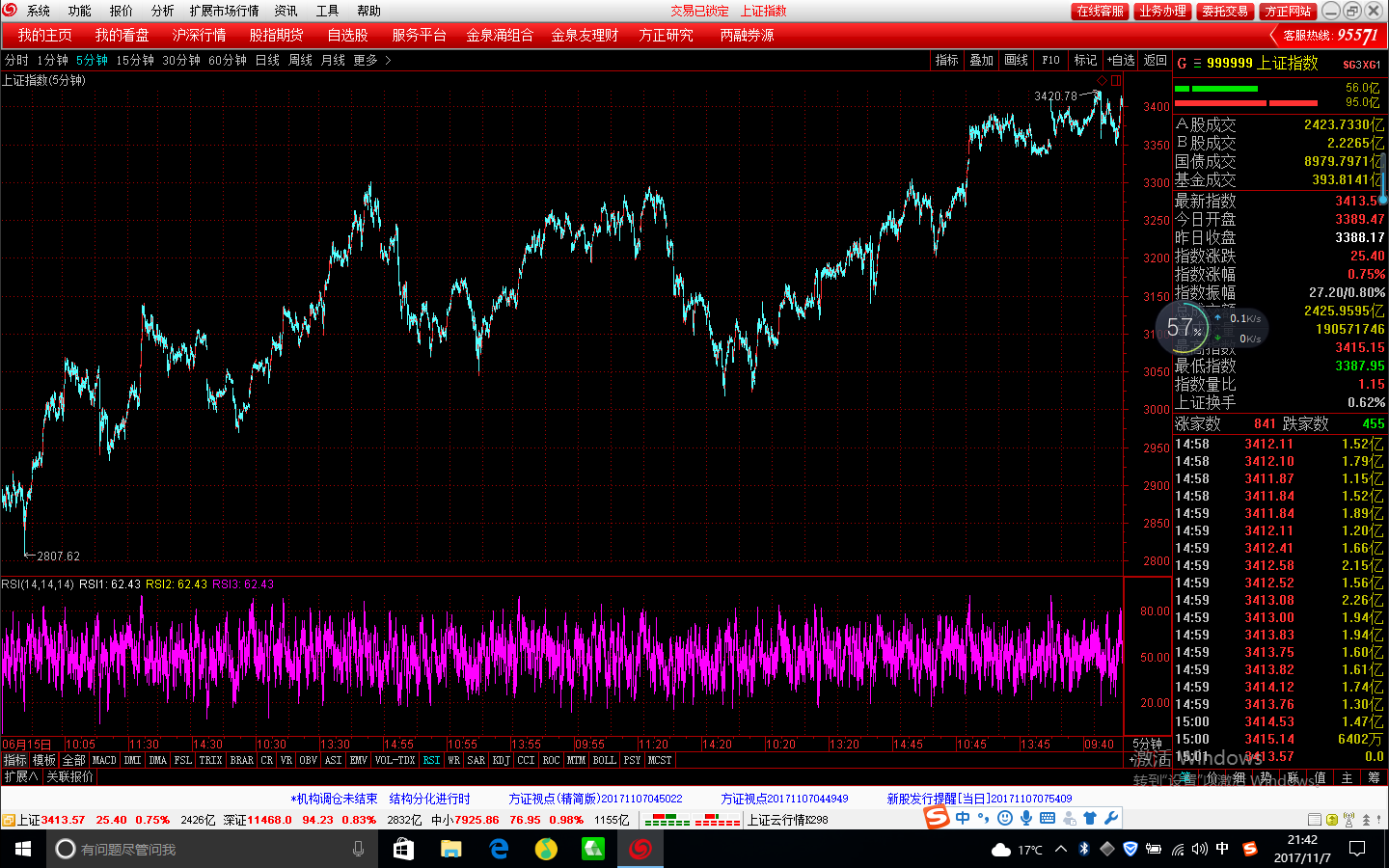Click 业务办理 button
This screenshot has width=1389, height=868.
(x=1162, y=11)
